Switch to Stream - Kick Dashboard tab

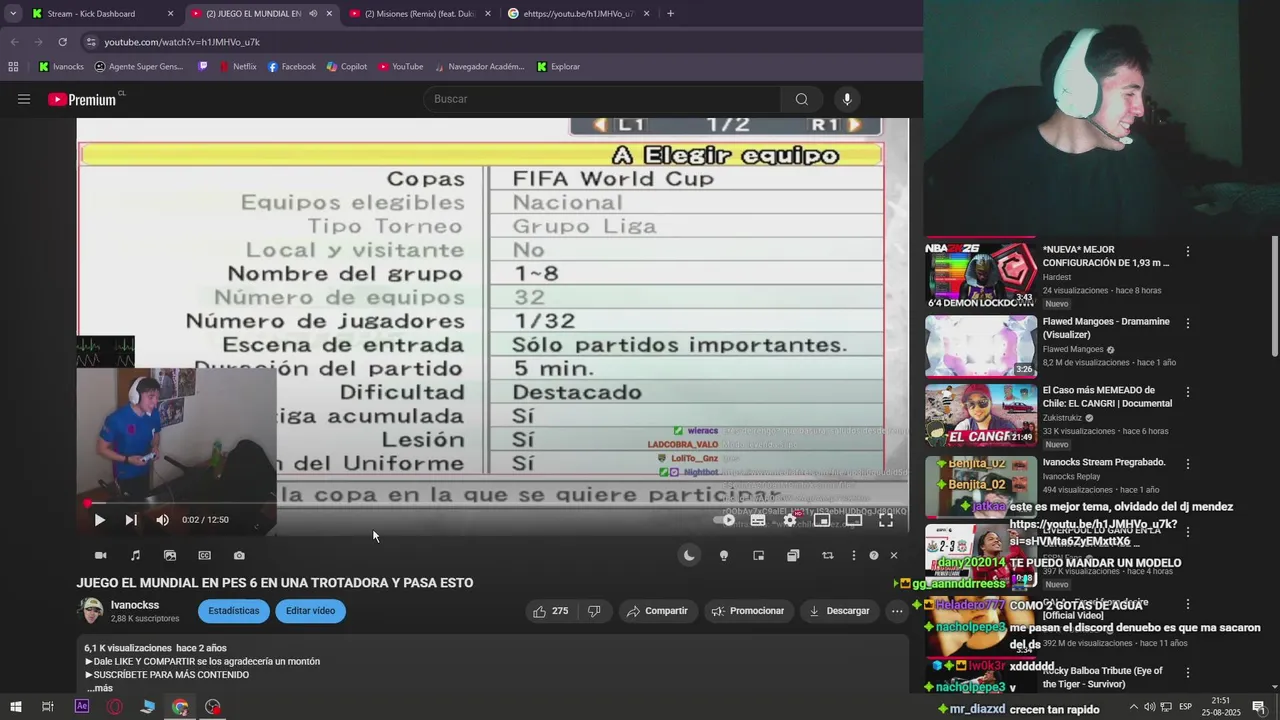pos(103,14)
